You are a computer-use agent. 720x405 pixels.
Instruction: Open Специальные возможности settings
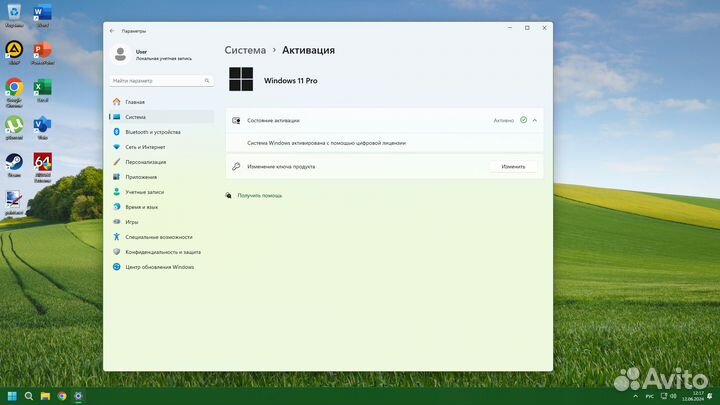coord(161,237)
